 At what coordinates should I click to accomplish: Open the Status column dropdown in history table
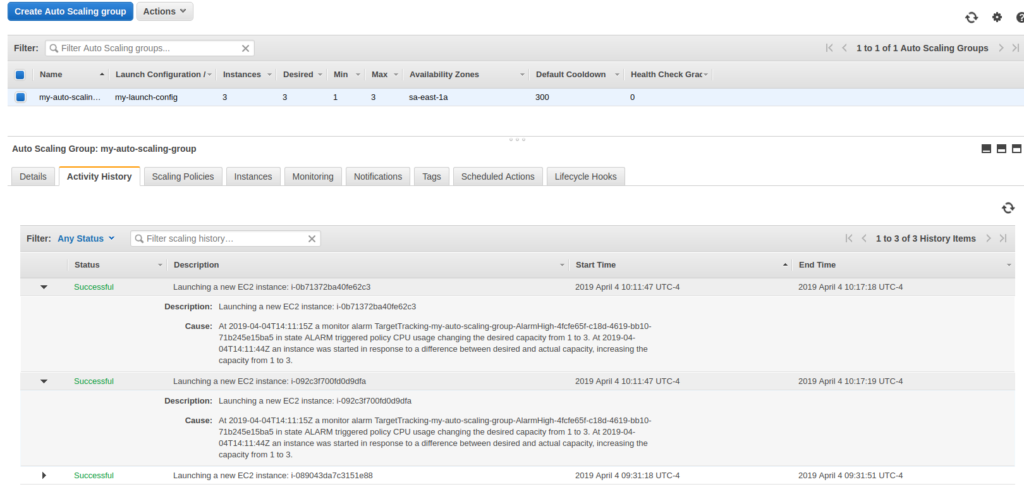coord(161,265)
